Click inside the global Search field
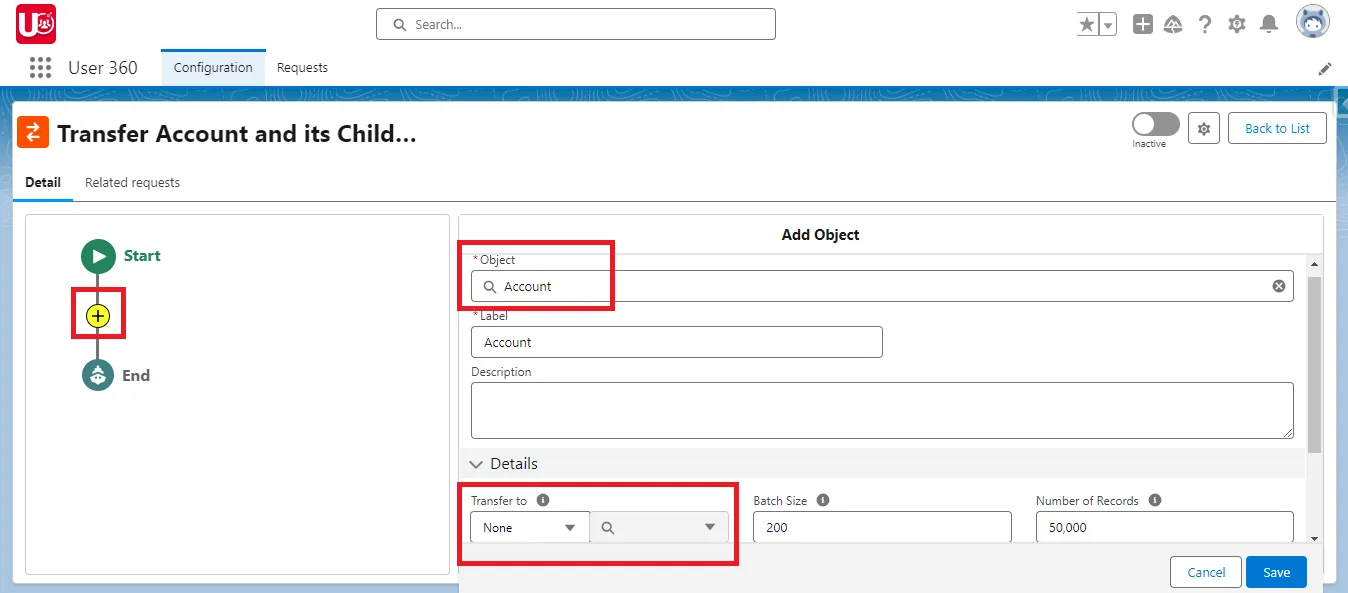The height and width of the screenshot is (593, 1348). 575,23
